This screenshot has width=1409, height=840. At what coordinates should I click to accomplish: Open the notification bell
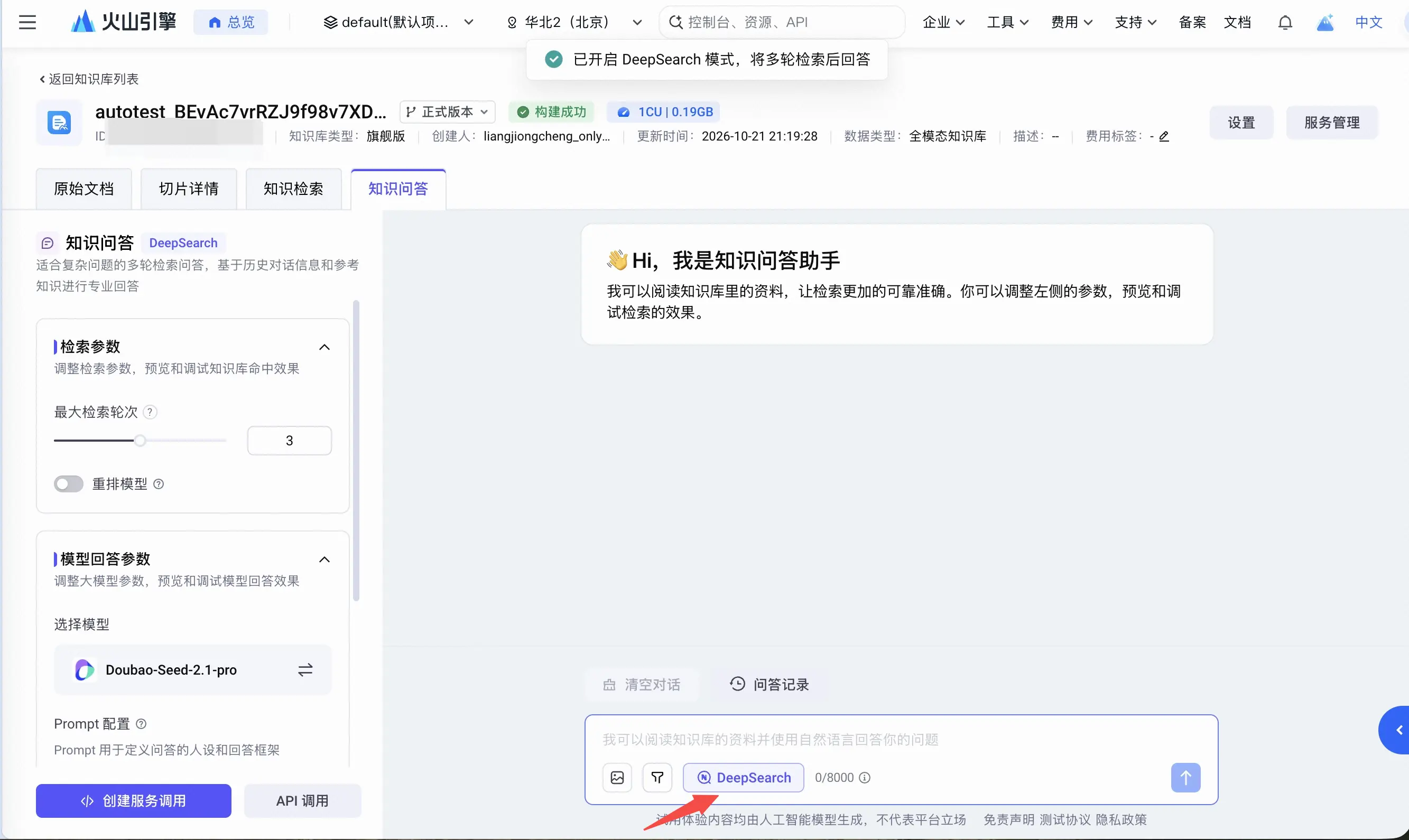1285,22
